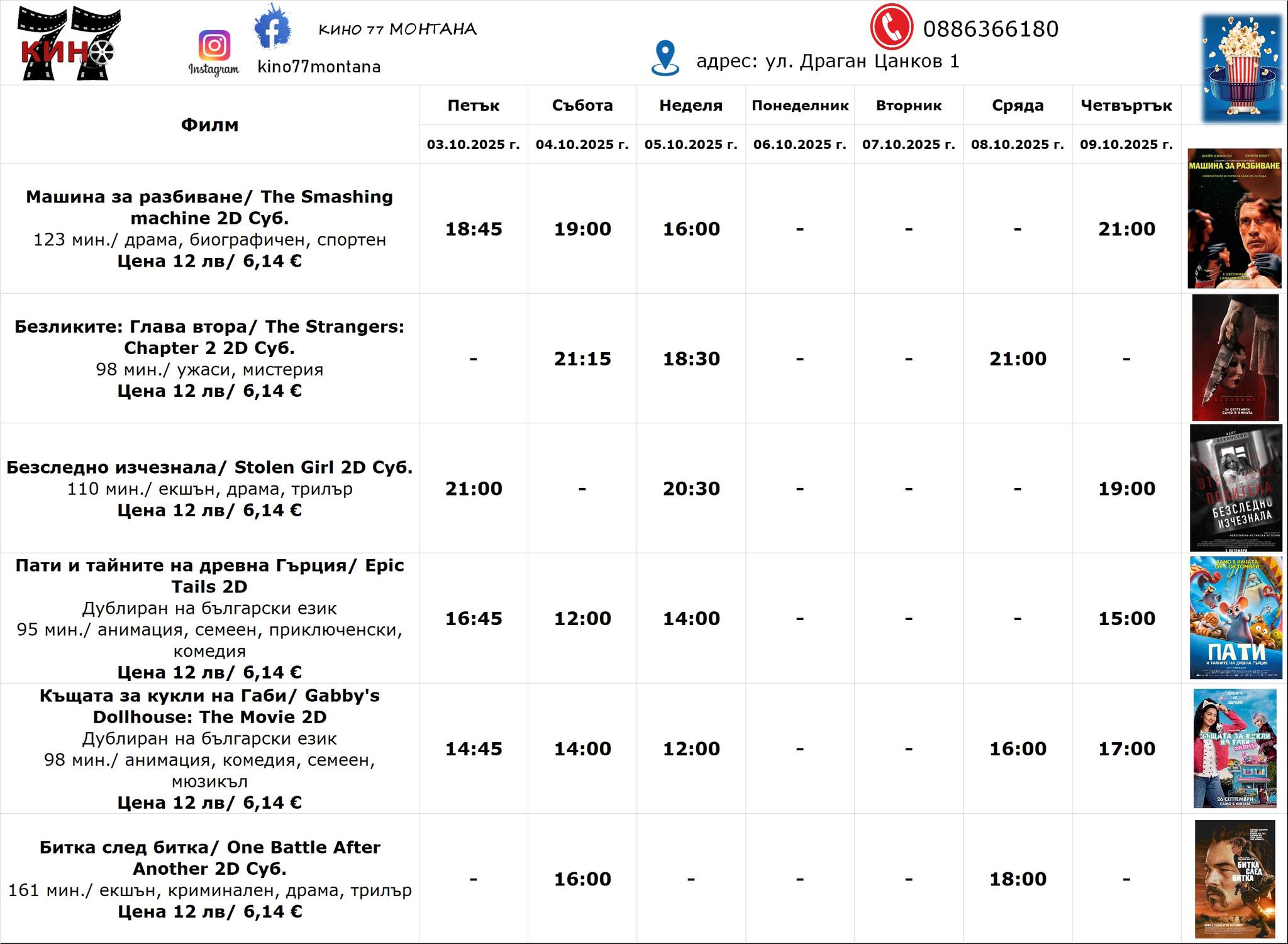Screen dimensions: 1288x944
Task: Select Gabby's Dollhouse Wednesday 16:00 showtime
Action: [x=1017, y=748]
